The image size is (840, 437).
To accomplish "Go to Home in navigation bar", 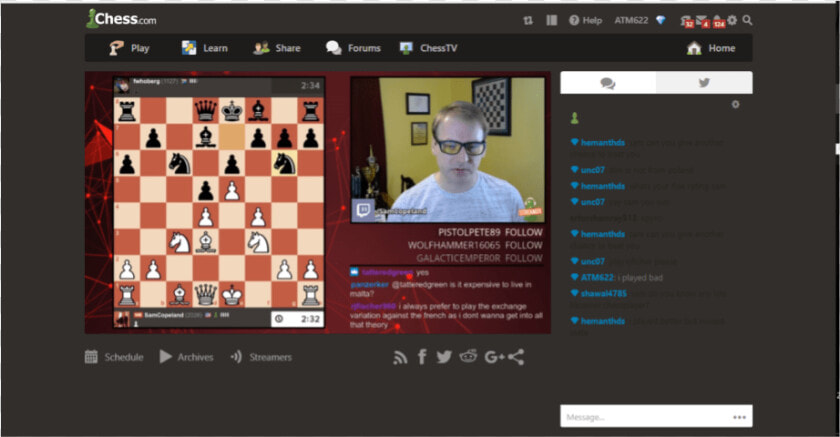I will tap(711, 48).
